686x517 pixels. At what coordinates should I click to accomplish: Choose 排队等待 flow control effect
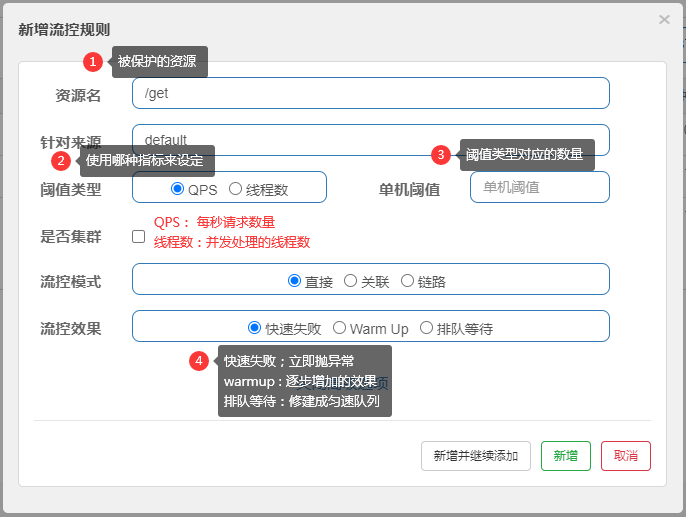pyautogui.click(x=426, y=328)
